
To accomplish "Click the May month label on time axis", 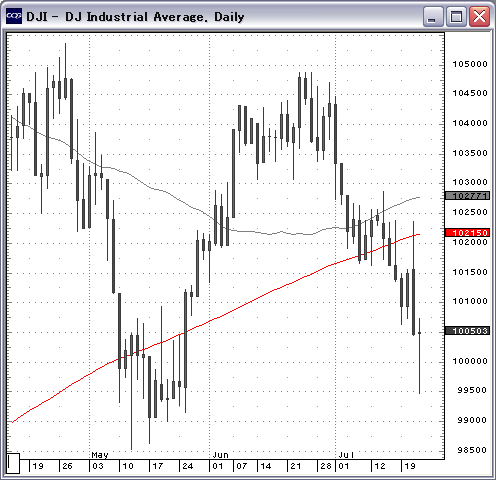I will 100,455.
